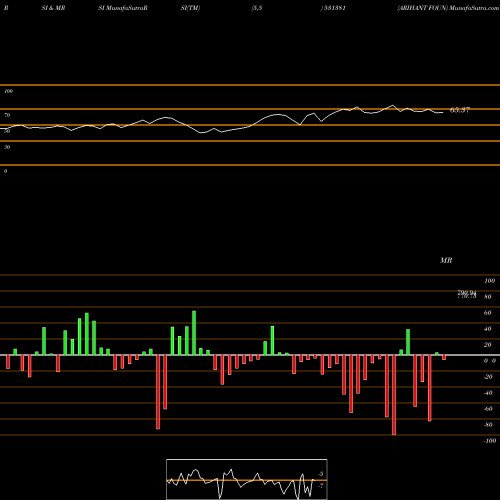This screenshot has height=500, width=500.
Task: Click the RSI left axis label 50
Action: (x=7, y=131)
